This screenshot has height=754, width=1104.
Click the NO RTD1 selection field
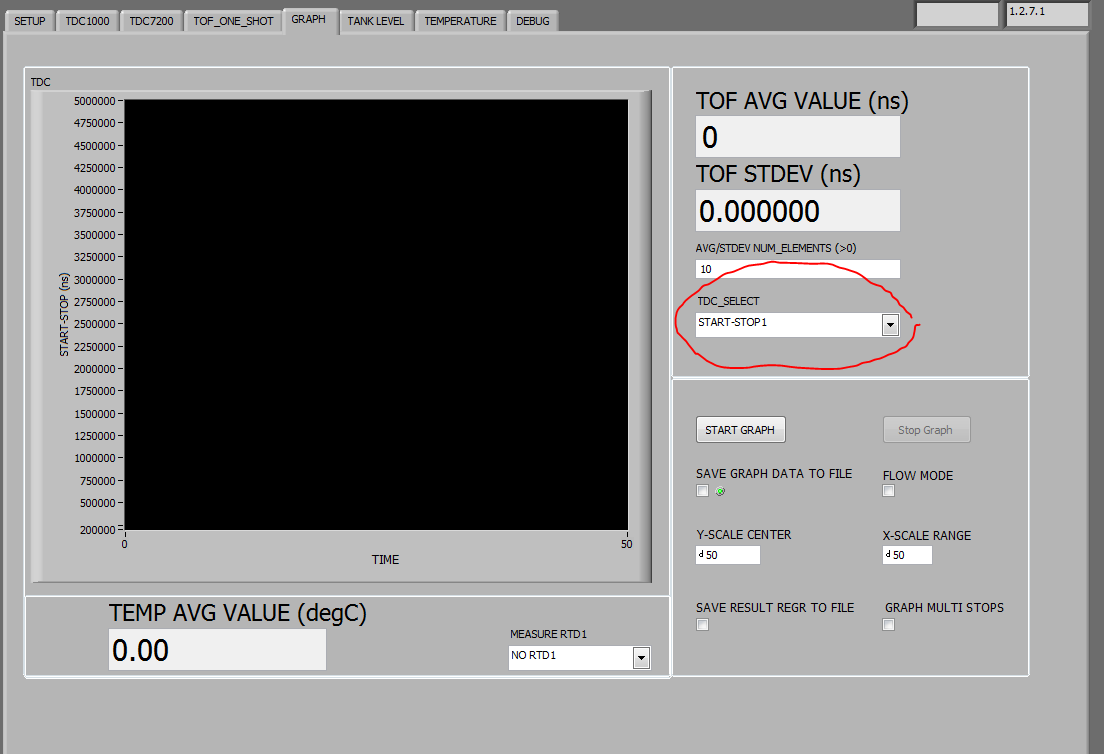click(570, 658)
